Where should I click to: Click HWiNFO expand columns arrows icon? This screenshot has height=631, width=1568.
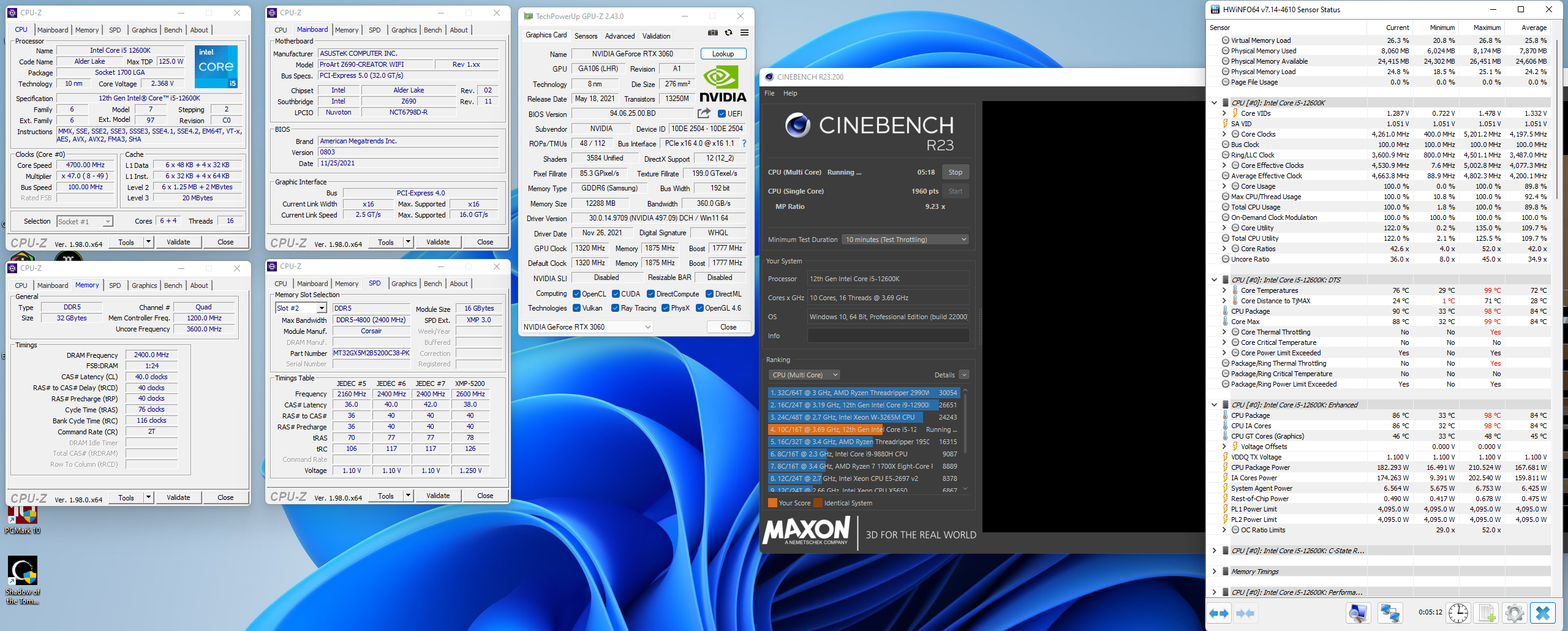click(1219, 613)
